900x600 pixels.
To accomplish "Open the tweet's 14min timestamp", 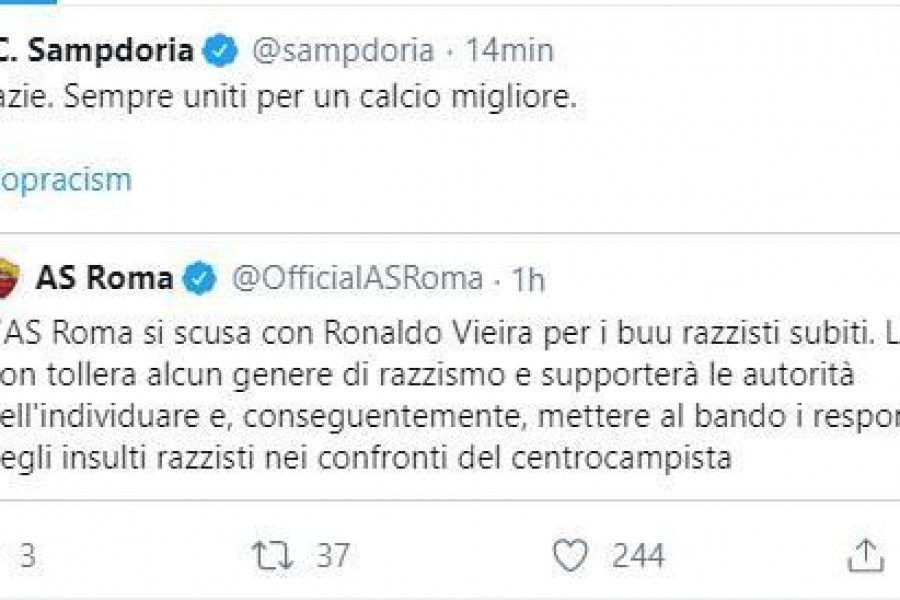I will coord(509,51).
